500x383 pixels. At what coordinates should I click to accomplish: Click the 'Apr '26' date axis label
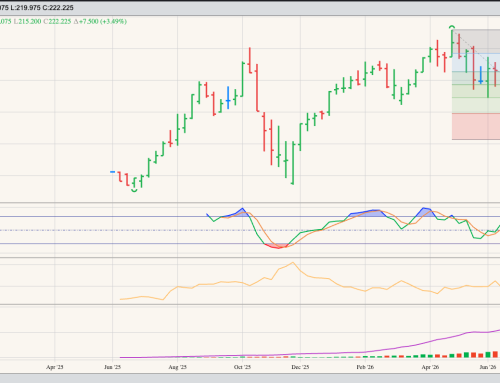pos(430,367)
